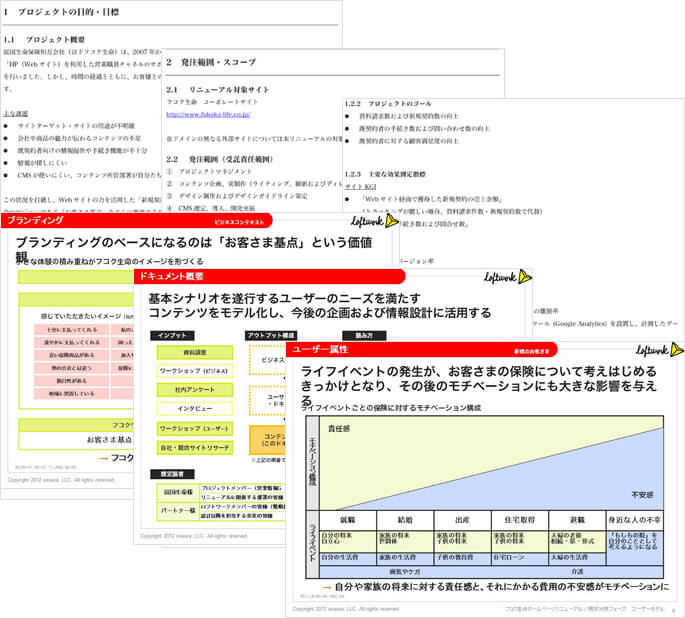Click the 自分の生活費 table cell

348,557
